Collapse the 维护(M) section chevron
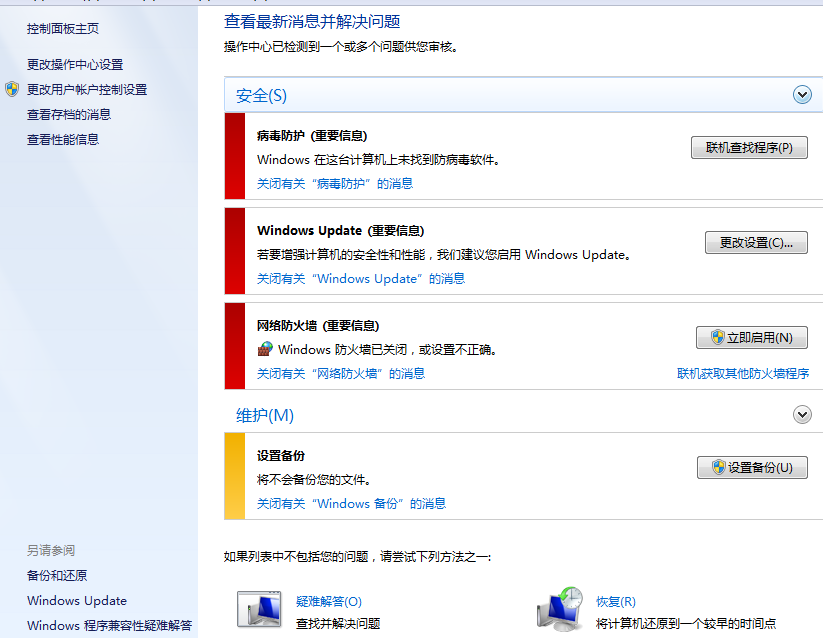The height and width of the screenshot is (638, 823). pyautogui.click(x=802, y=414)
